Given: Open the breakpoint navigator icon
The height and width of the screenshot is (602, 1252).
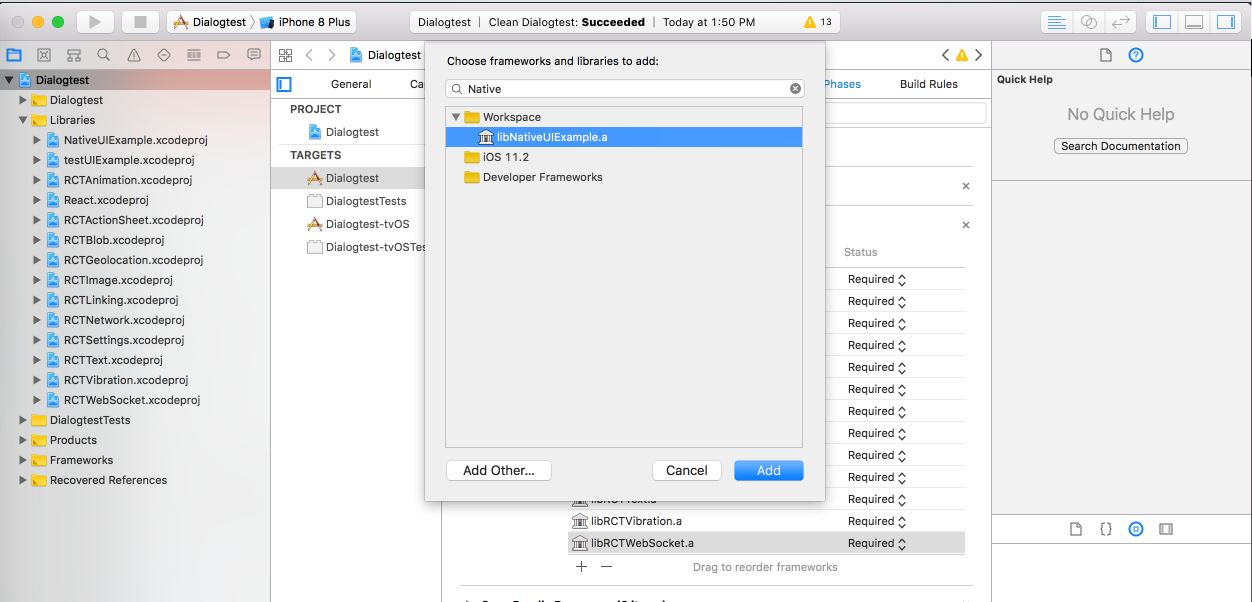Looking at the screenshot, I should coord(222,55).
